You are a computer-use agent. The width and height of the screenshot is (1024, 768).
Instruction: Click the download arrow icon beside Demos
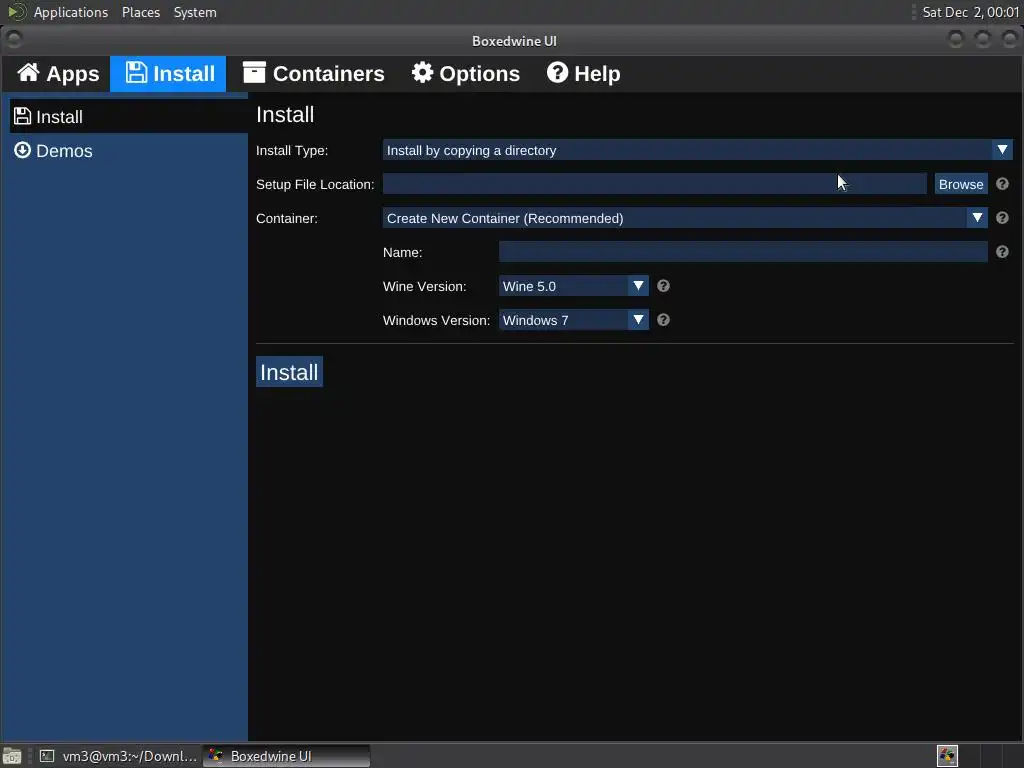[22, 150]
